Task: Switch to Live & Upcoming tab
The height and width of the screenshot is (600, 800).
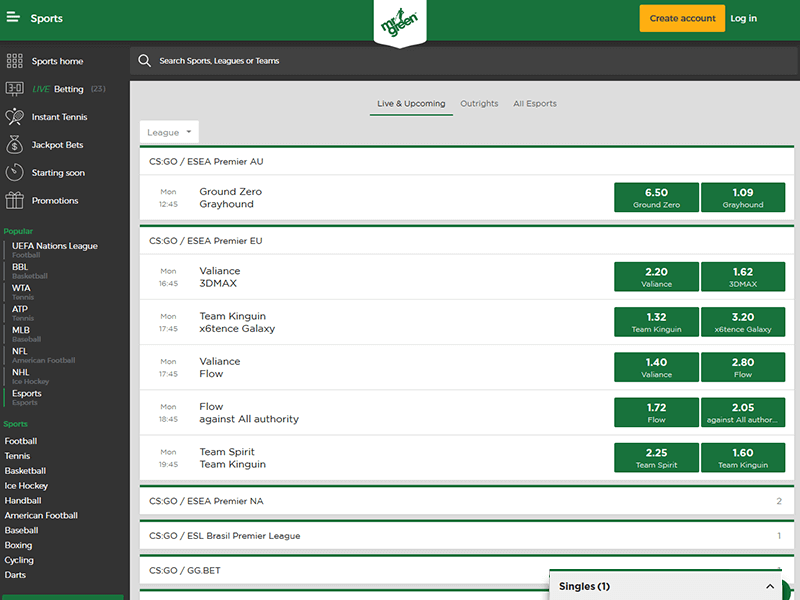Action: [411, 104]
